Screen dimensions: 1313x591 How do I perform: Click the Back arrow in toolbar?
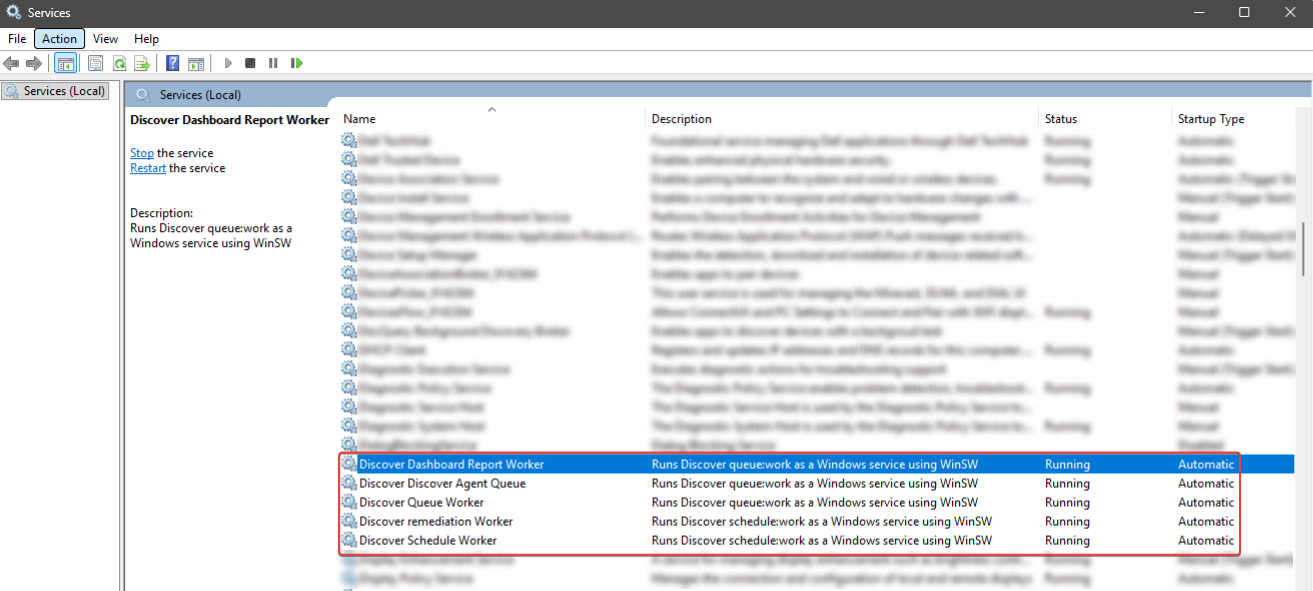[12, 63]
